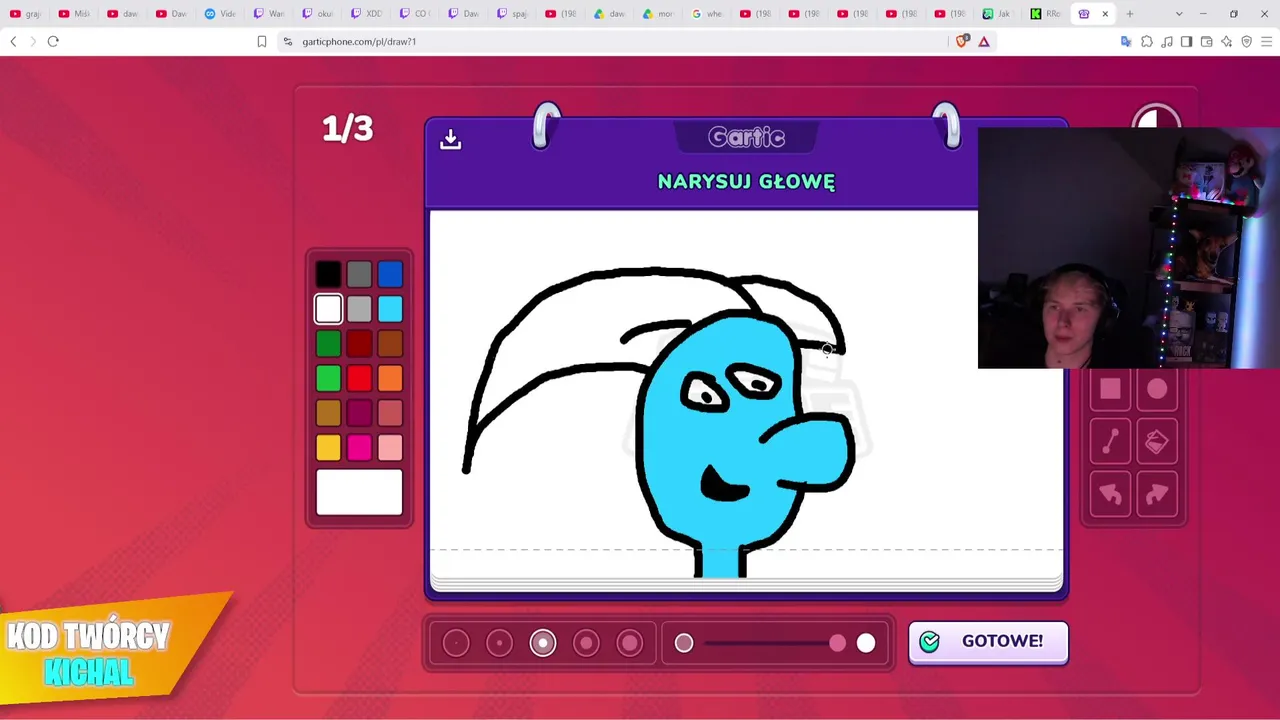
Task: Pick the yellow color swatch
Action: coord(328,447)
